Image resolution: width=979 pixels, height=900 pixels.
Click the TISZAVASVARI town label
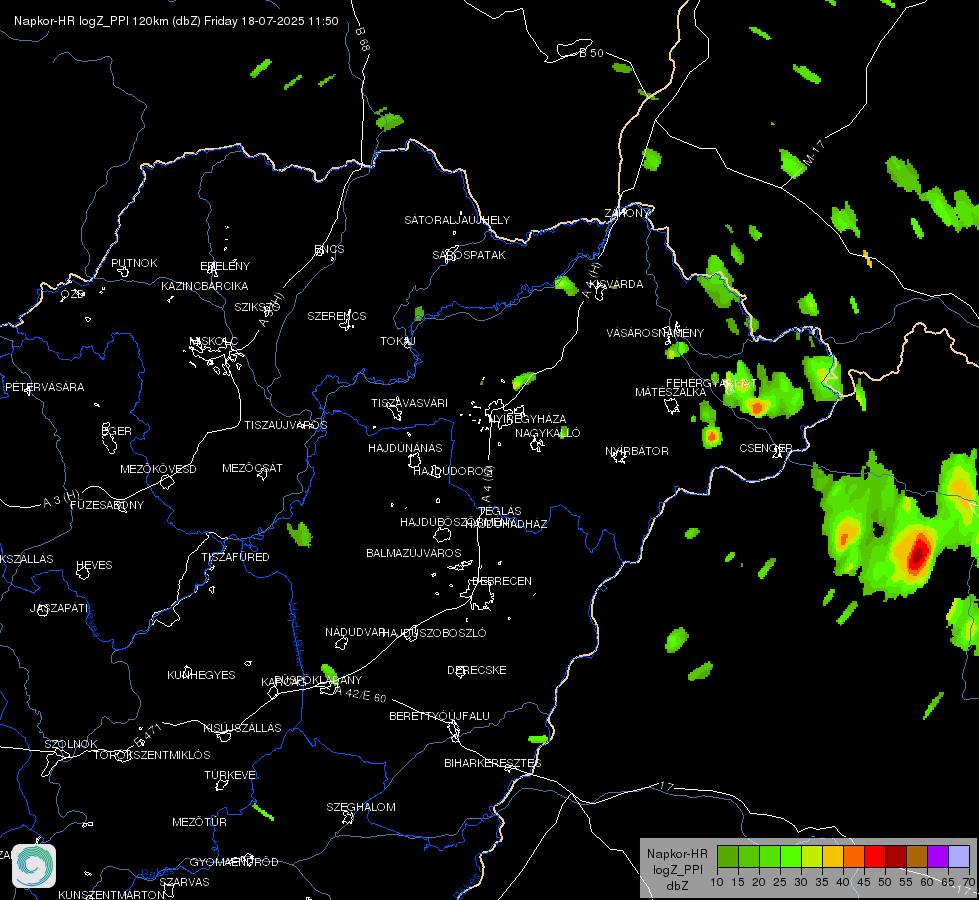(x=410, y=403)
